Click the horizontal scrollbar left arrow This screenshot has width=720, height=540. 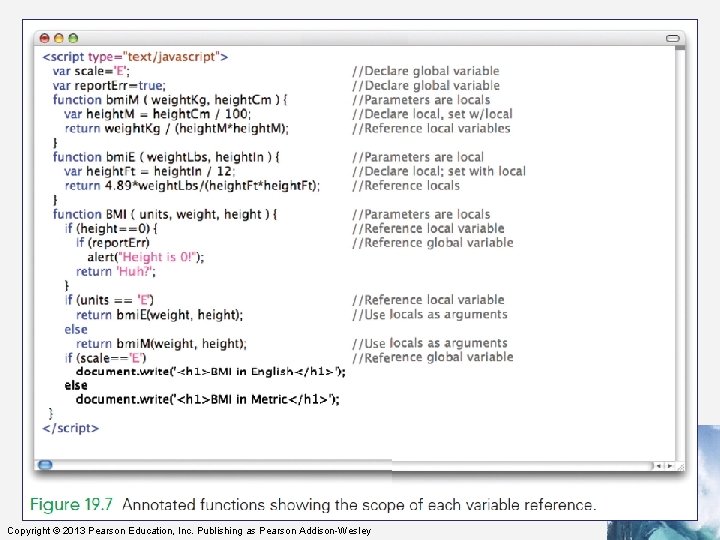point(658,466)
